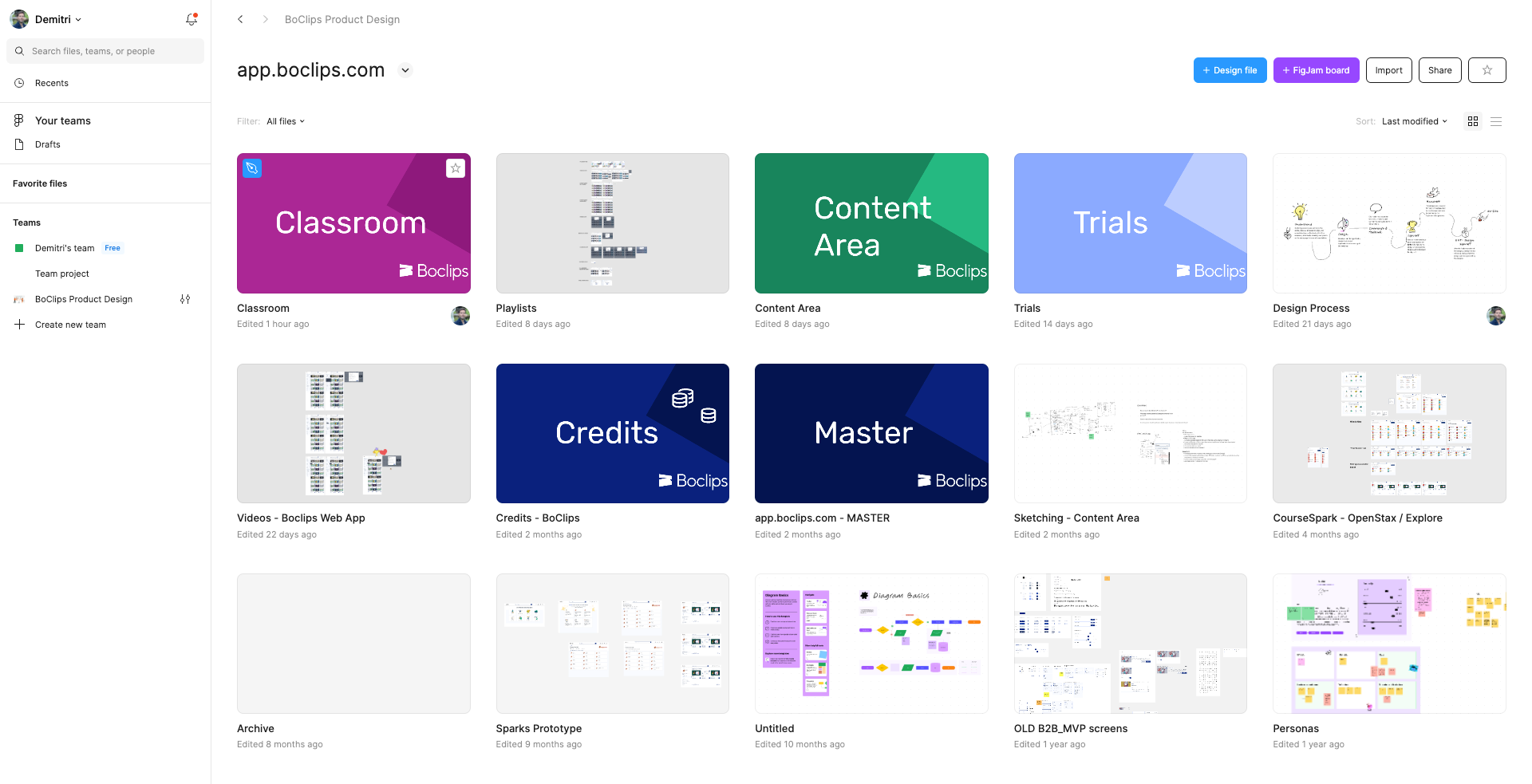Open the All files filter dropdown
1532x784 pixels.
pyautogui.click(x=286, y=121)
